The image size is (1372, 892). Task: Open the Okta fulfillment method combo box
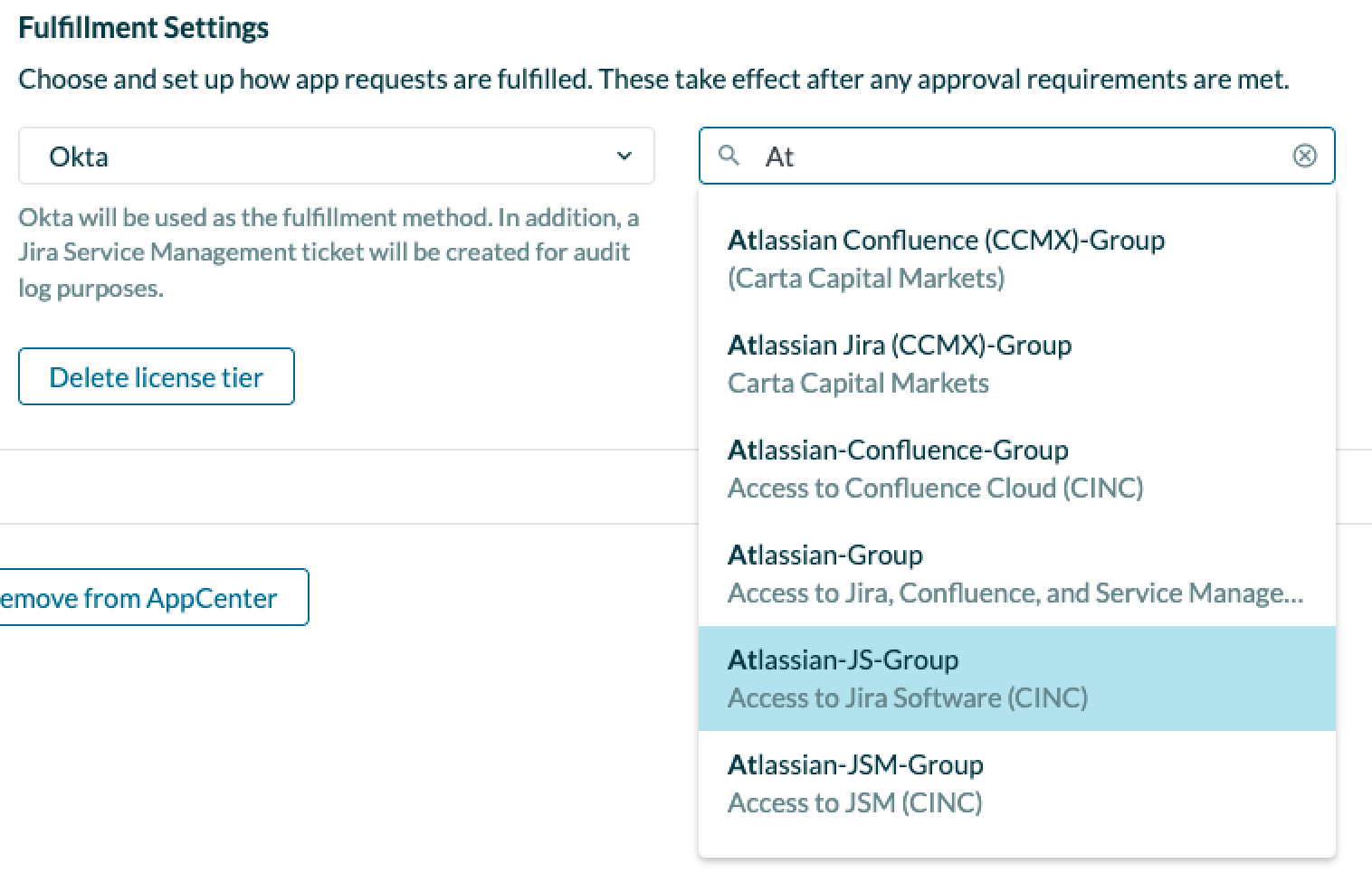(336, 156)
